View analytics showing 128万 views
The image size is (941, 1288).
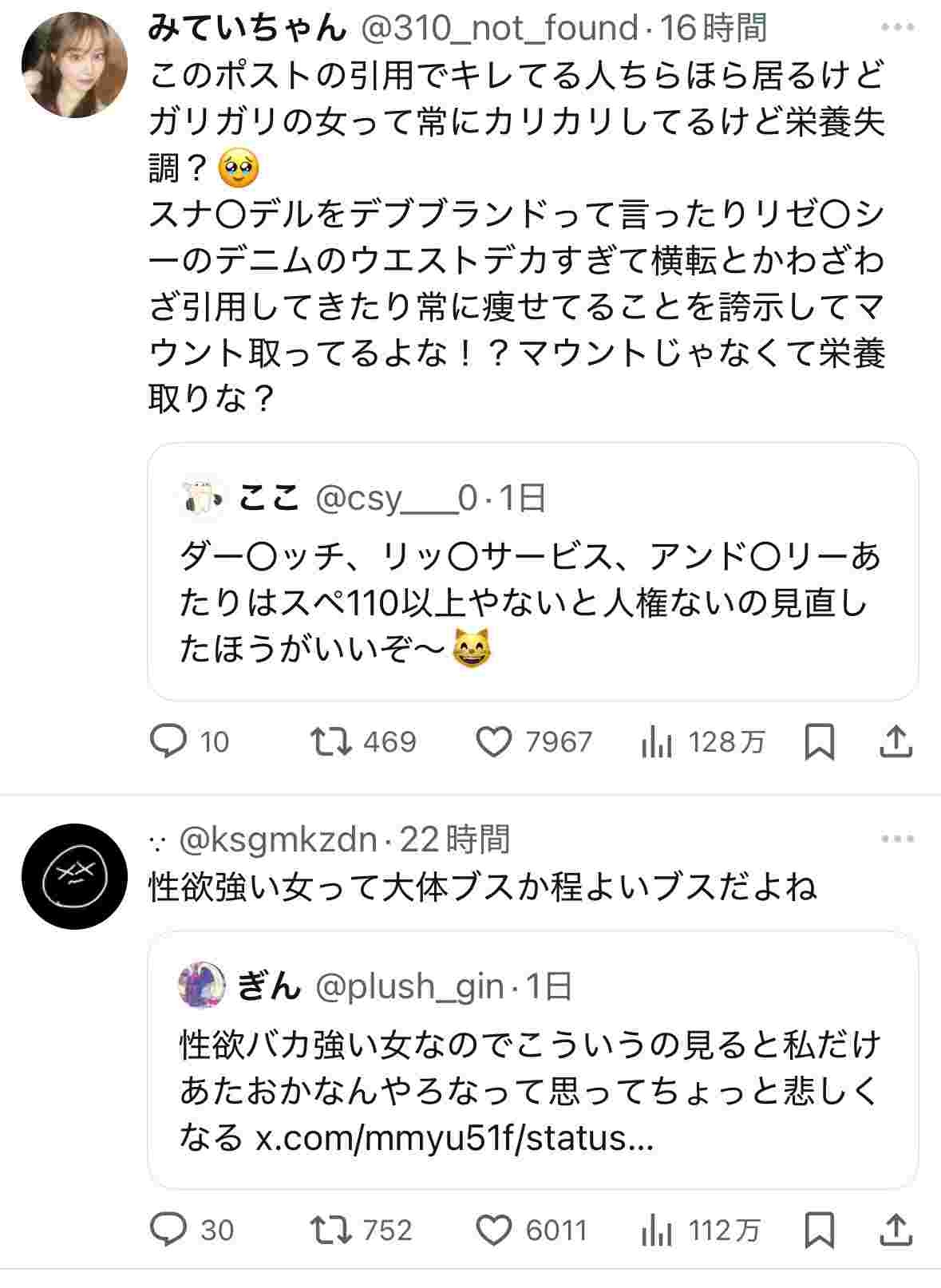tap(657, 743)
